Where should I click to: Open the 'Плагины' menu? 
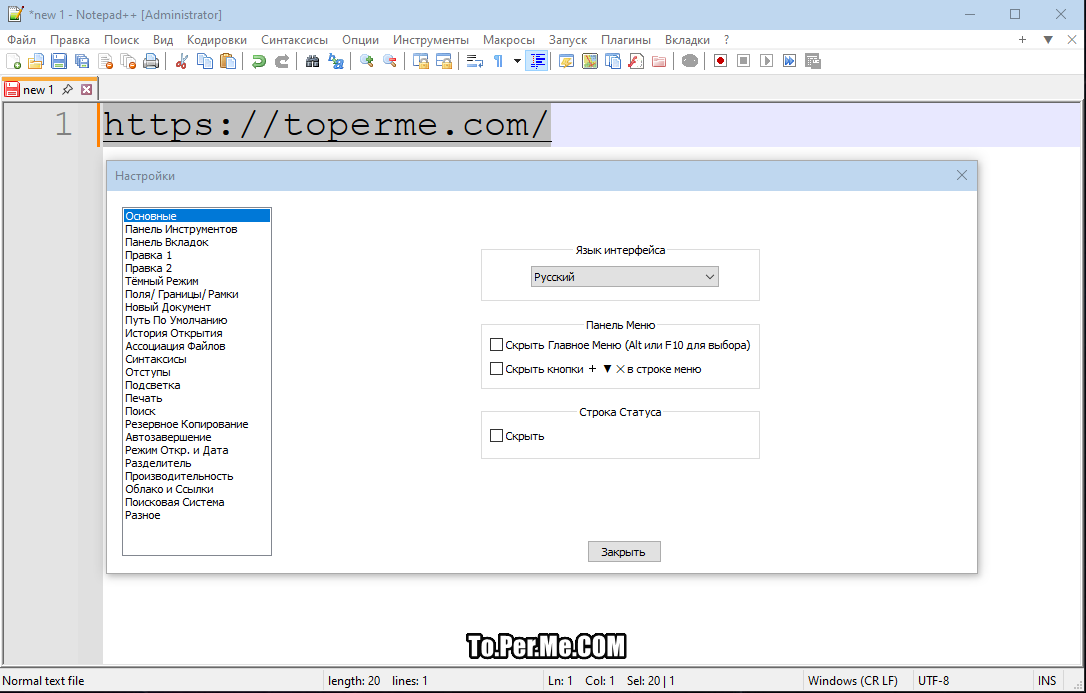coord(625,40)
